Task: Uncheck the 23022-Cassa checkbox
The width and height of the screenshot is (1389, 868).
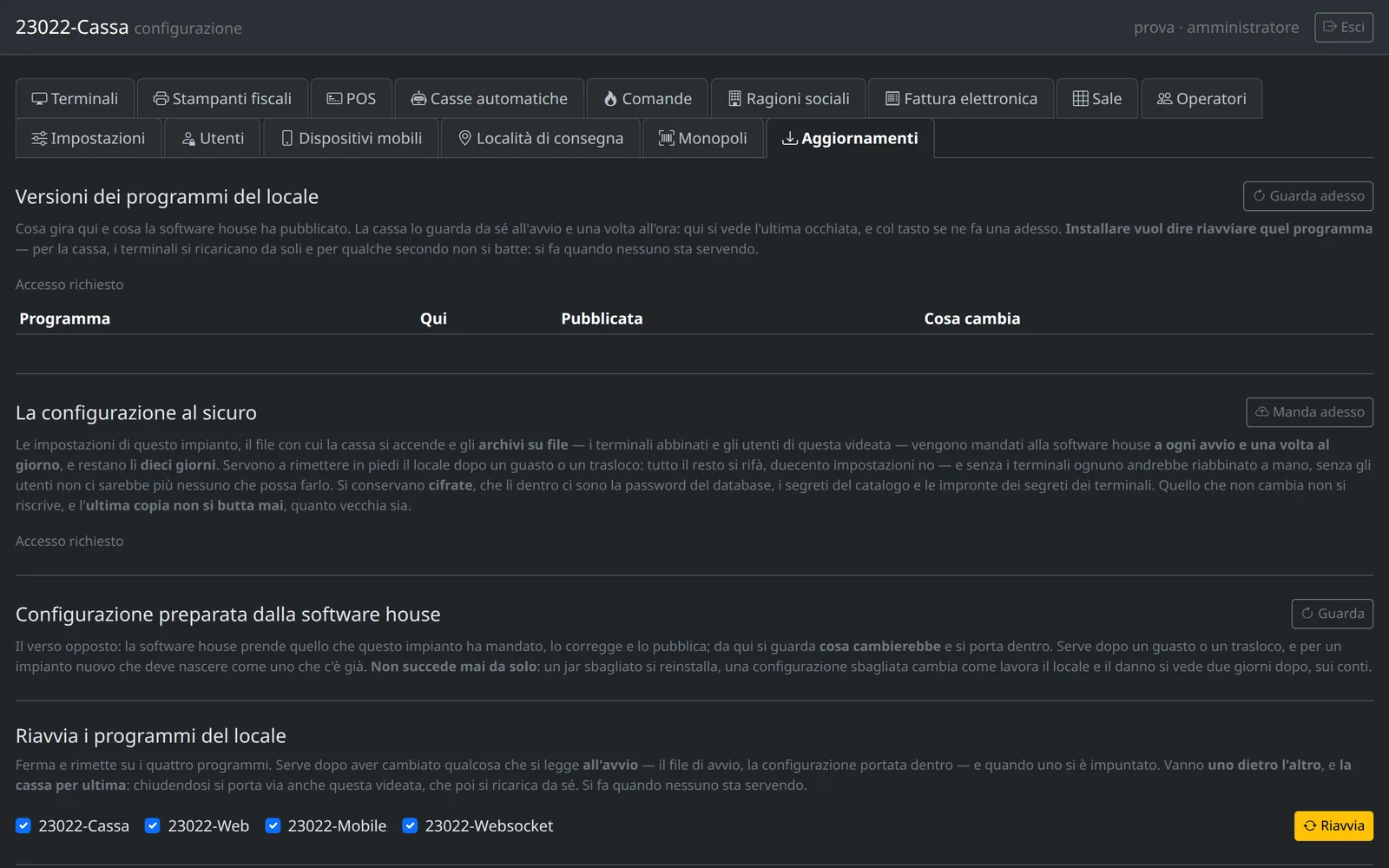Action: click(23, 825)
